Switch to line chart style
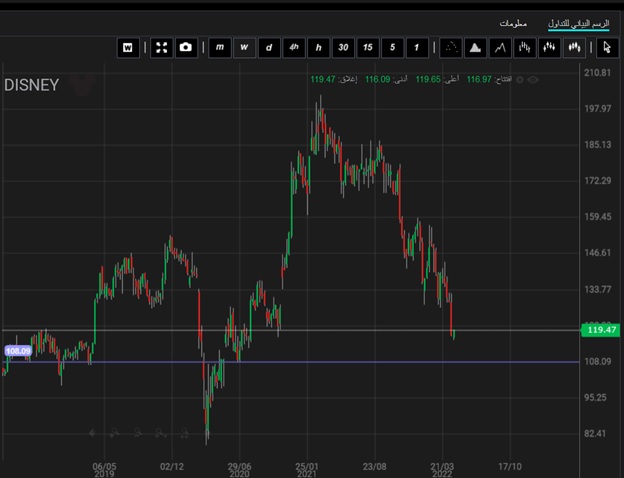Screen dimensions: 624x478 coord(500,48)
